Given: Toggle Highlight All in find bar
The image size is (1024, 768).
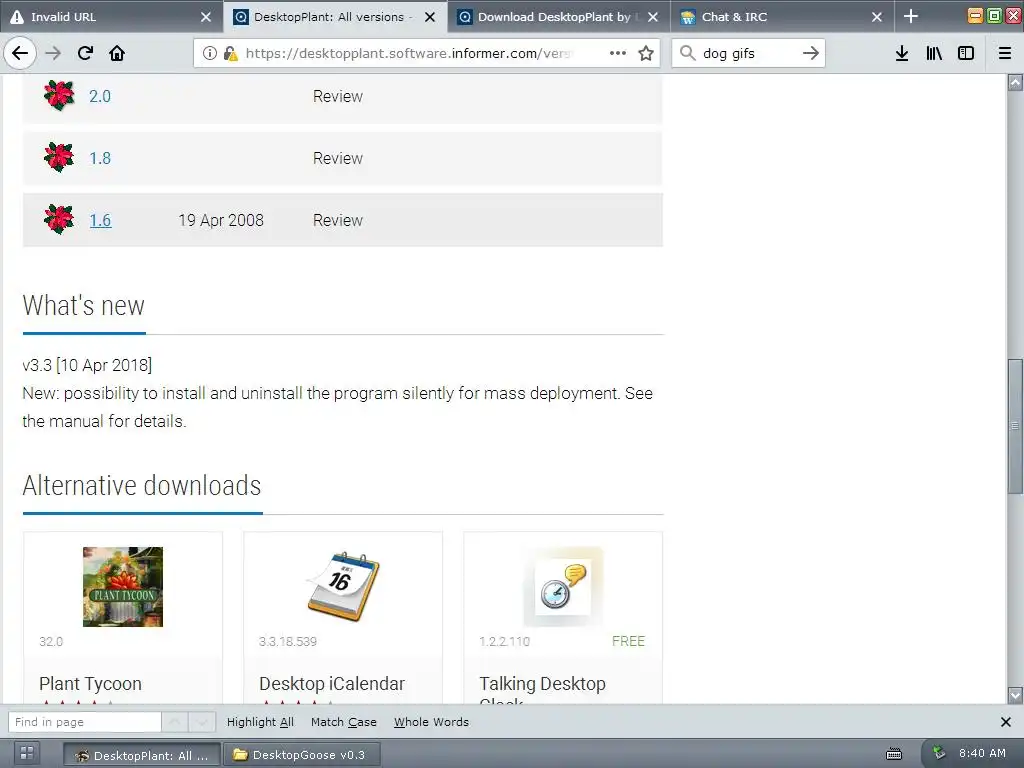Looking at the screenshot, I should pos(260,722).
